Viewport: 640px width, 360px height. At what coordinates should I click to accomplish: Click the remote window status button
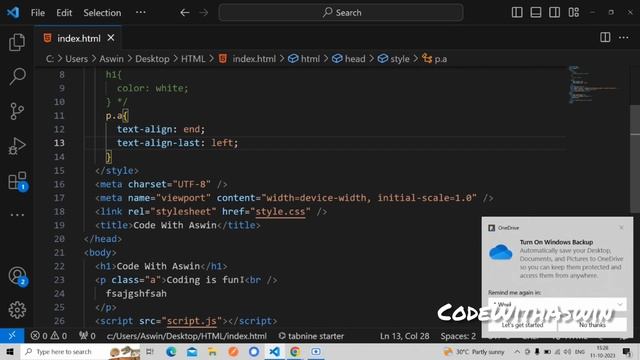tap(12, 336)
